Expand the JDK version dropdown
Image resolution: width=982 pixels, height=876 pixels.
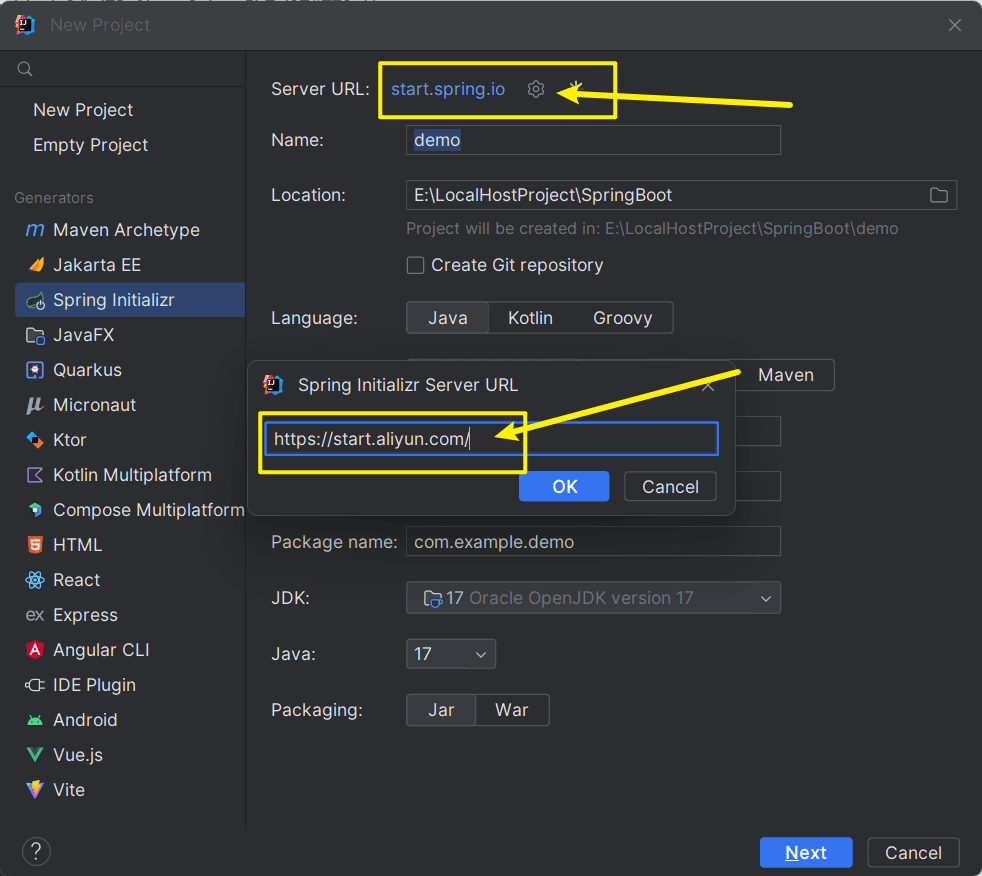click(x=593, y=598)
